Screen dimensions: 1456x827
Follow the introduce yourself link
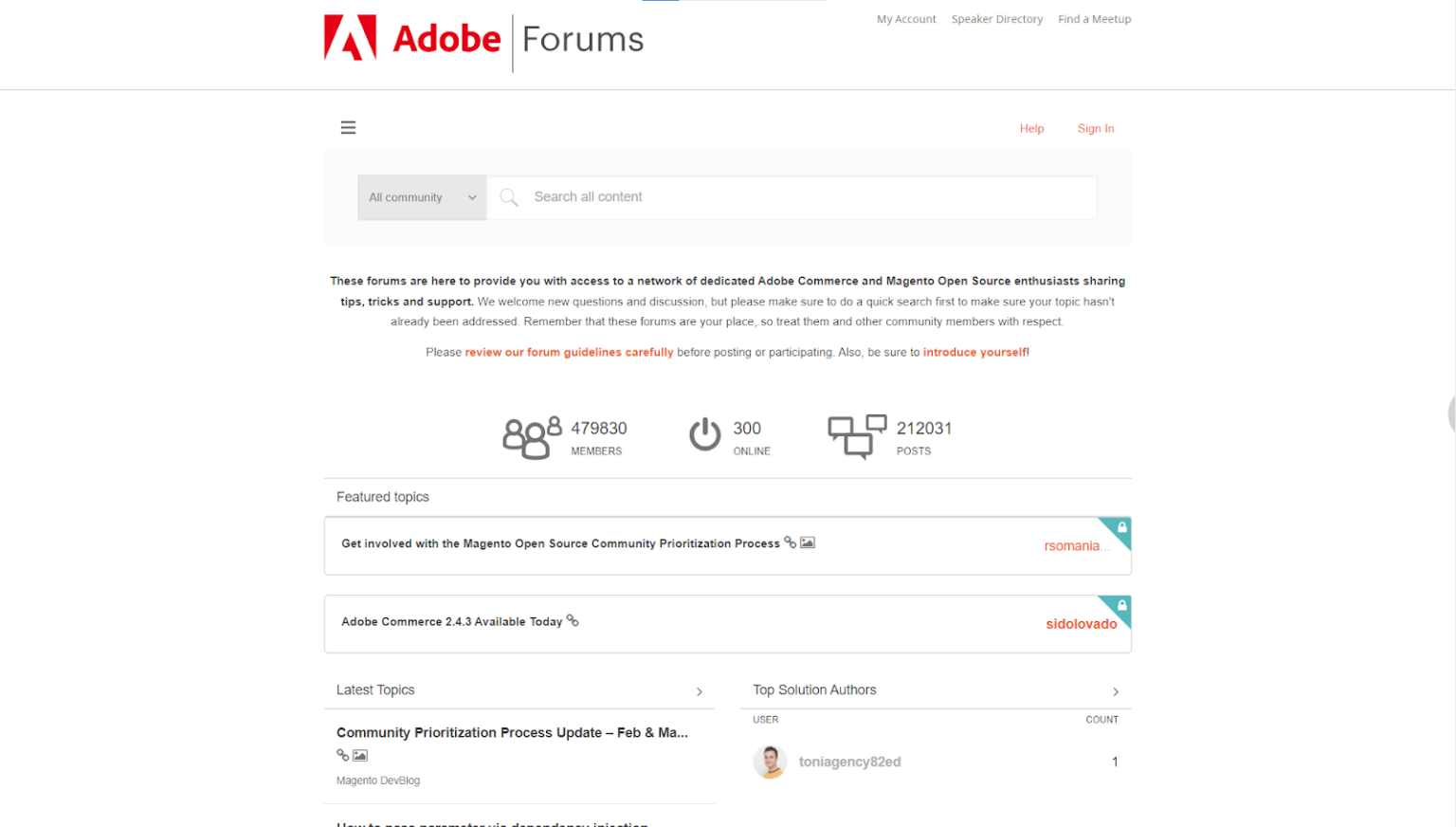(974, 352)
